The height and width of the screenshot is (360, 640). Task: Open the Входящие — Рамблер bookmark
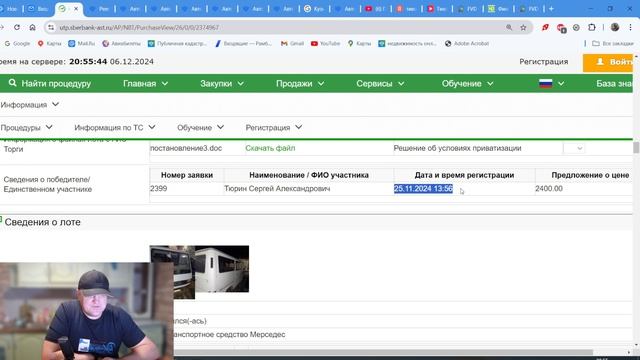[243, 43]
